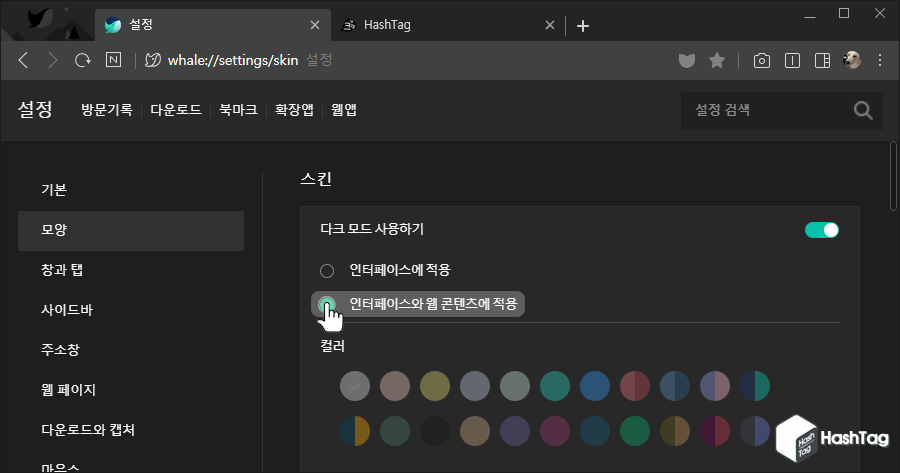The height and width of the screenshot is (473, 900).
Task: Open 다운로드 from settings header
Action: coord(176,110)
